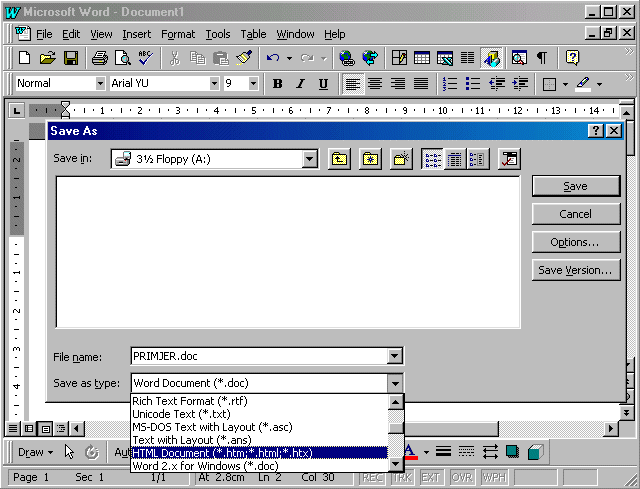Justify the paragraph text
The width and height of the screenshot is (640, 489).
421,84
